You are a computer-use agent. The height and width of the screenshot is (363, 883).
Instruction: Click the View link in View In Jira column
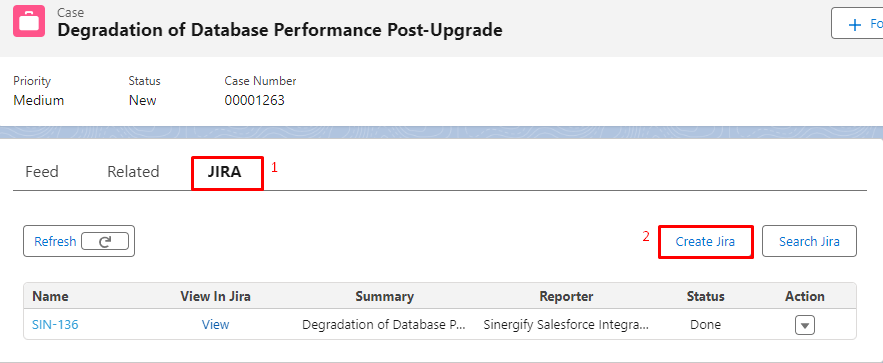(216, 325)
